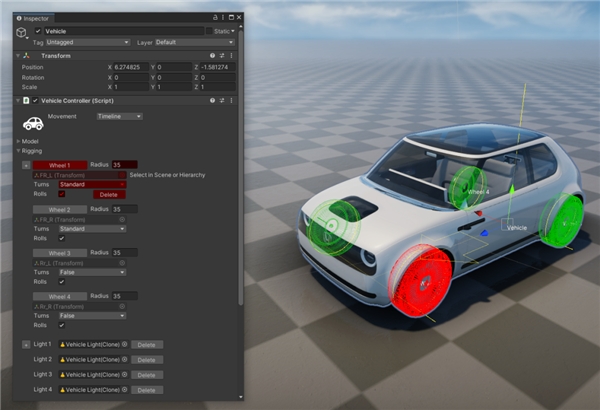
Task: Click the red front wheel gizmo
Action: click(421, 281)
